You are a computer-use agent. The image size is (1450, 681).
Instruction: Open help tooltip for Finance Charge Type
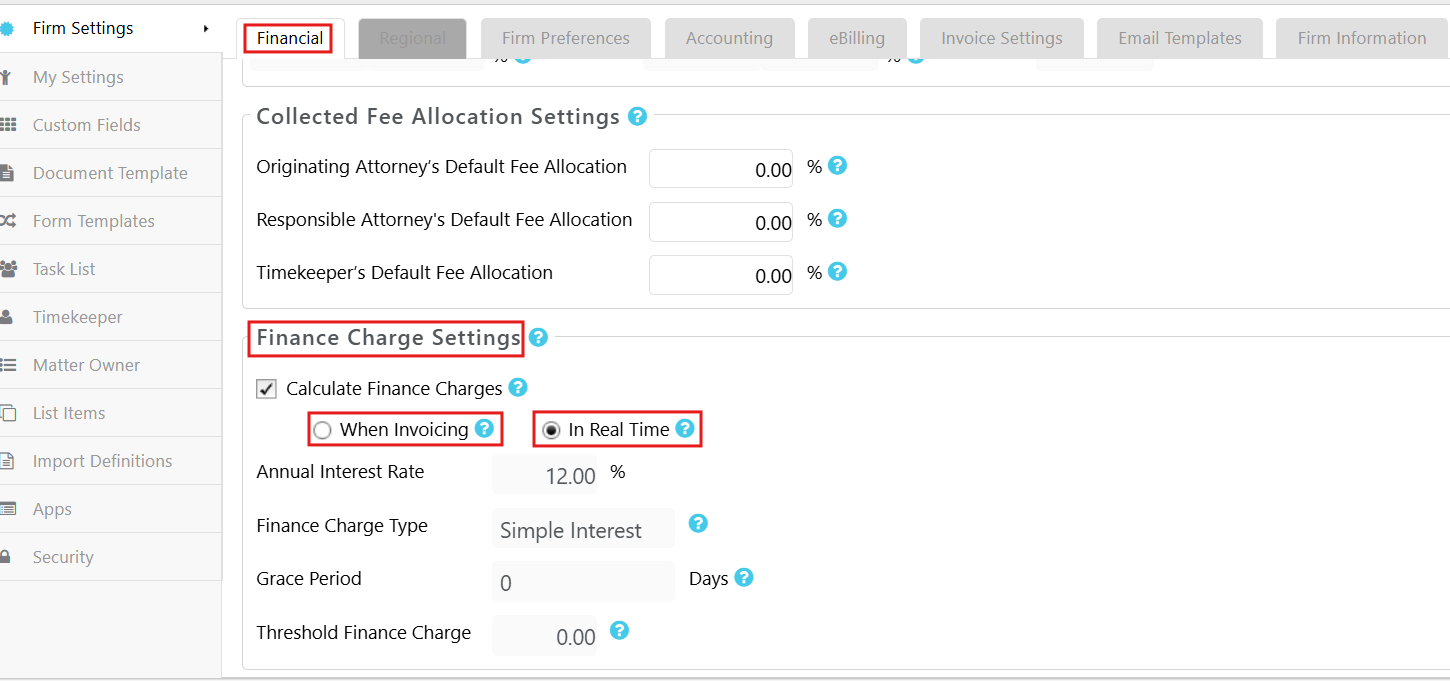click(x=698, y=523)
